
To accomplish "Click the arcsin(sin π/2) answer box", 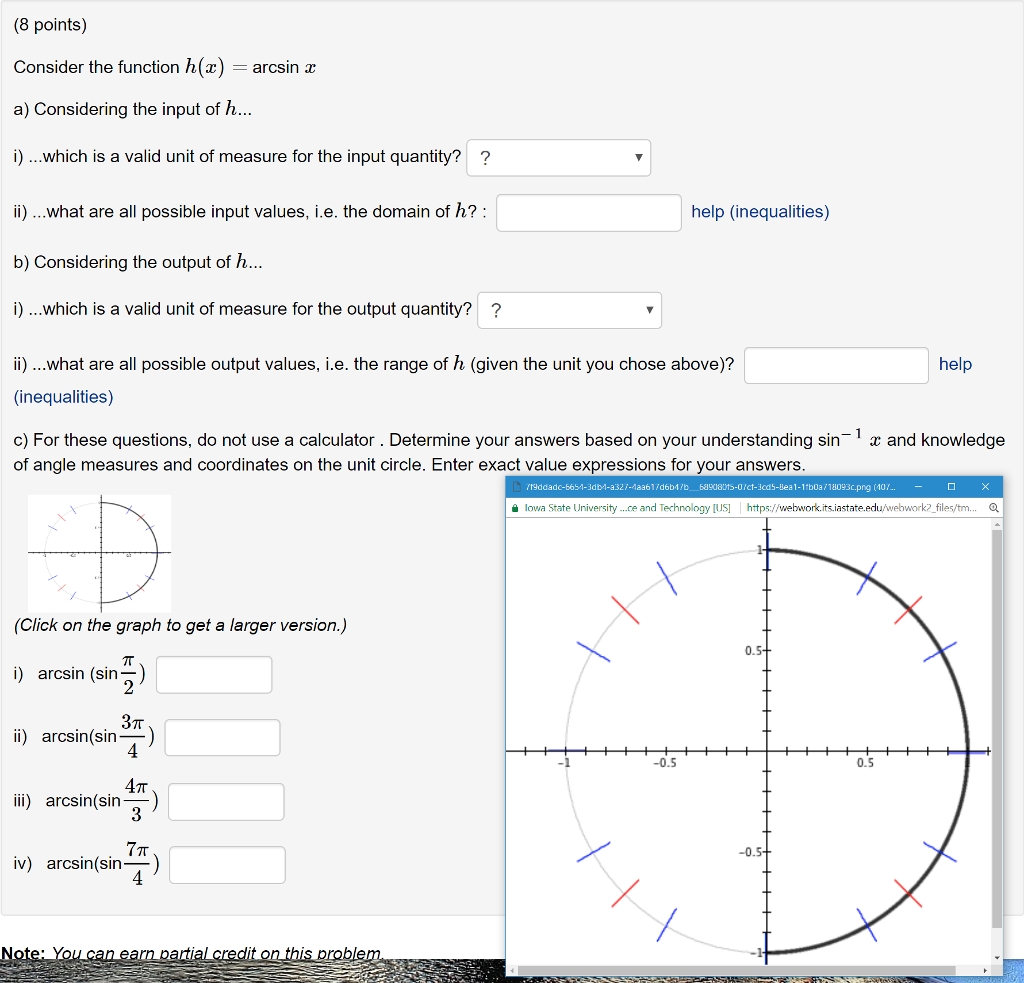I will 213,674.
